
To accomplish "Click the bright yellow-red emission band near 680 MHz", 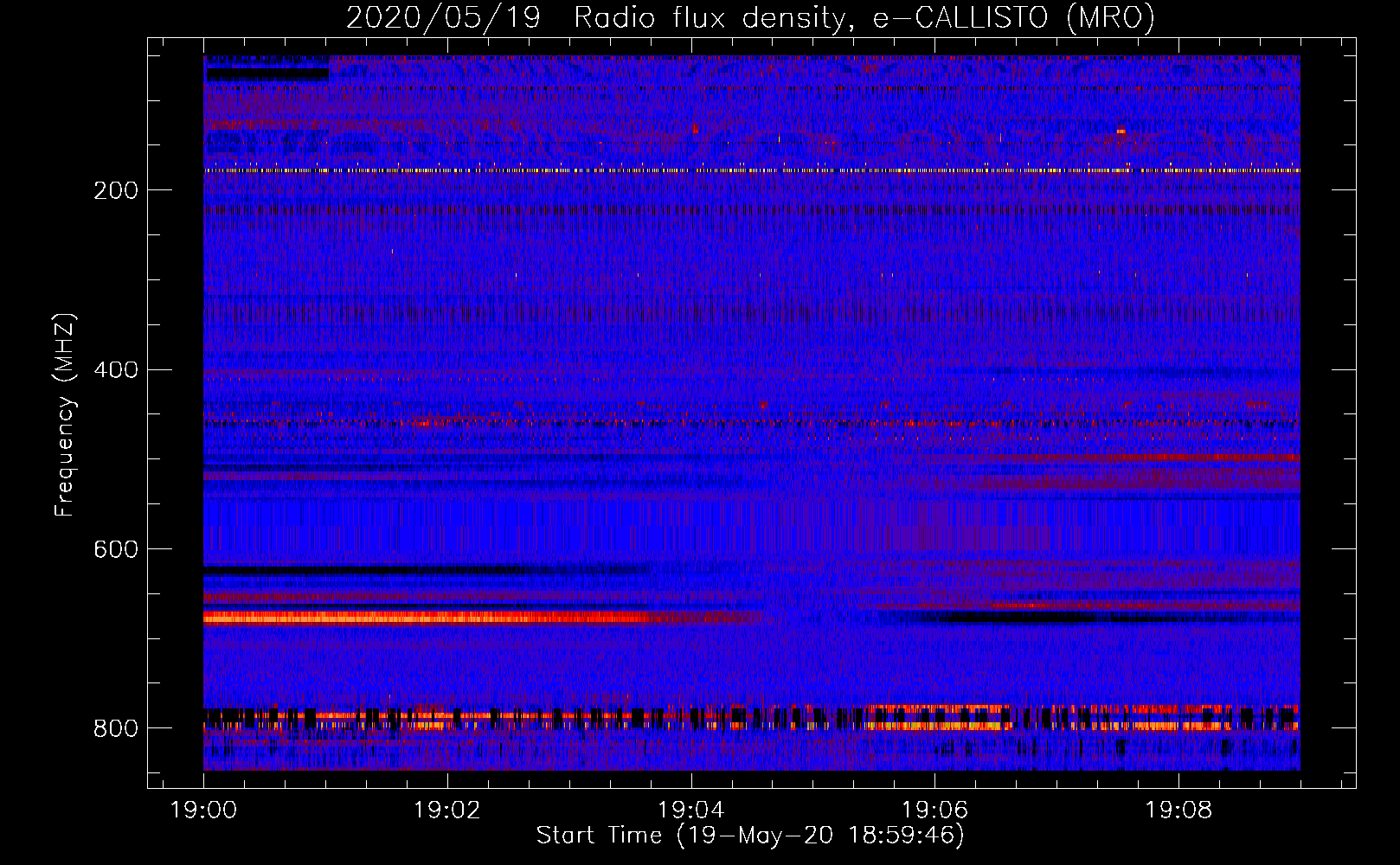I will coord(426,618).
